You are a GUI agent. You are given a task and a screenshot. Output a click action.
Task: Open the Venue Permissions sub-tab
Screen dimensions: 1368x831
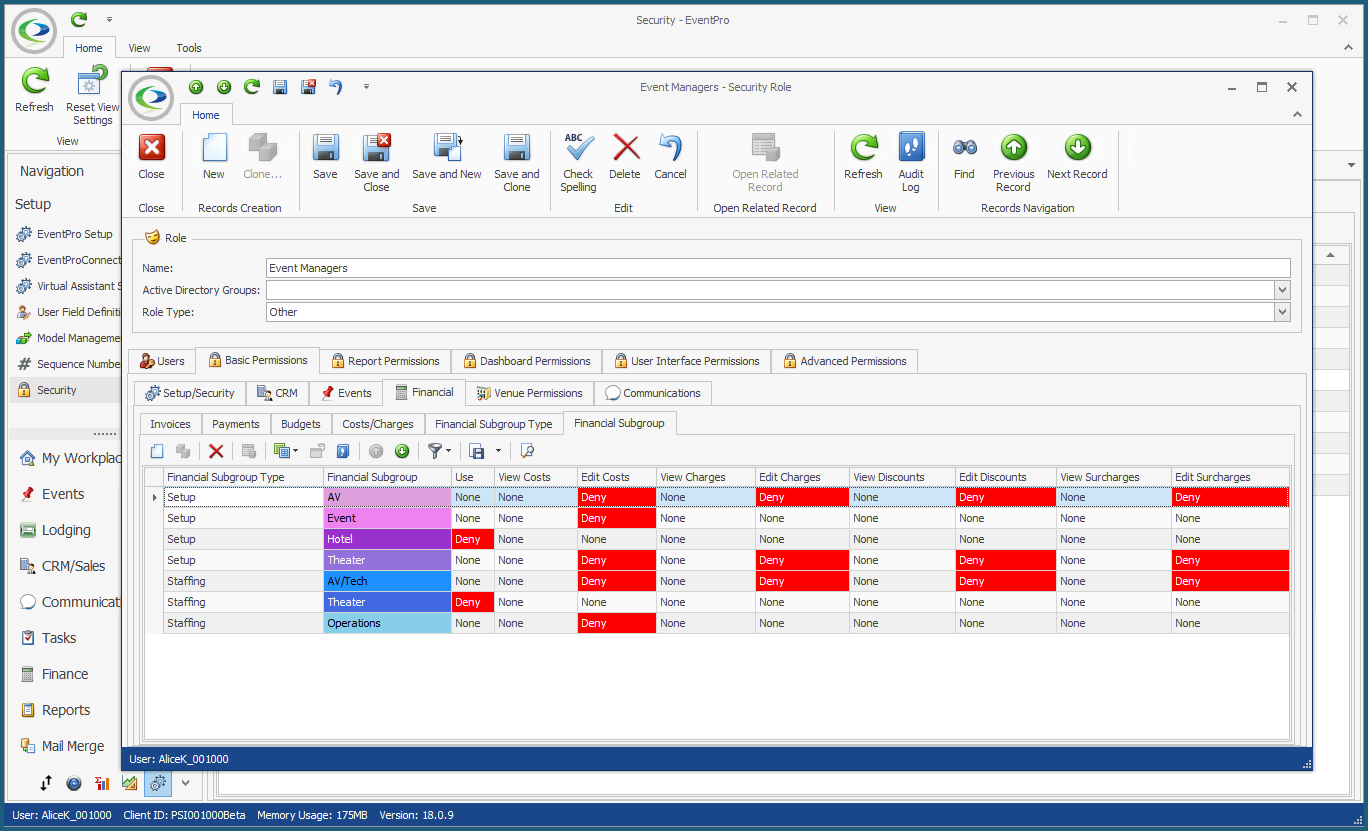click(x=529, y=393)
